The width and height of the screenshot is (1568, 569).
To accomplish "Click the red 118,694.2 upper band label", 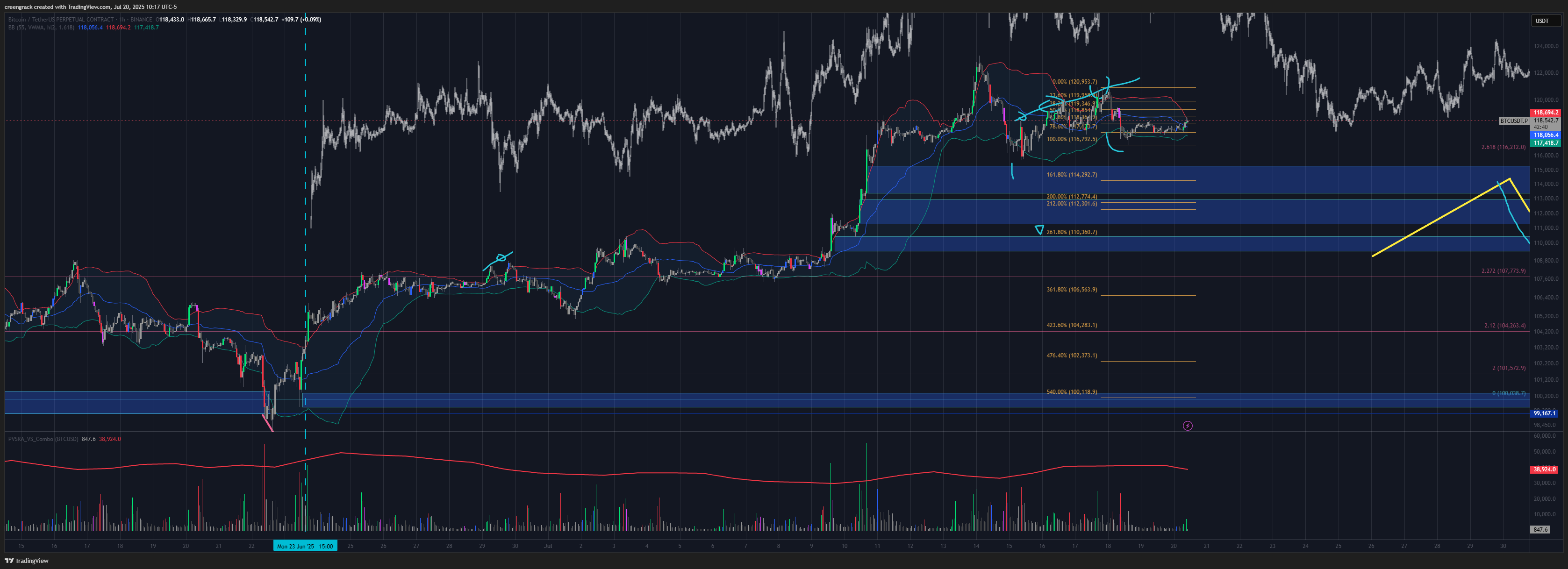I will (x=1546, y=113).
